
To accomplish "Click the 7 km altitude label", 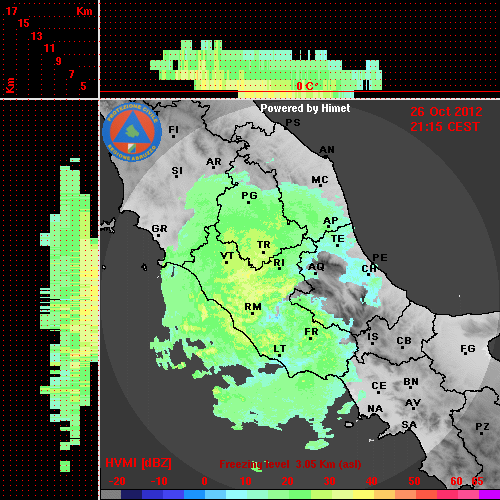I will (71, 74).
